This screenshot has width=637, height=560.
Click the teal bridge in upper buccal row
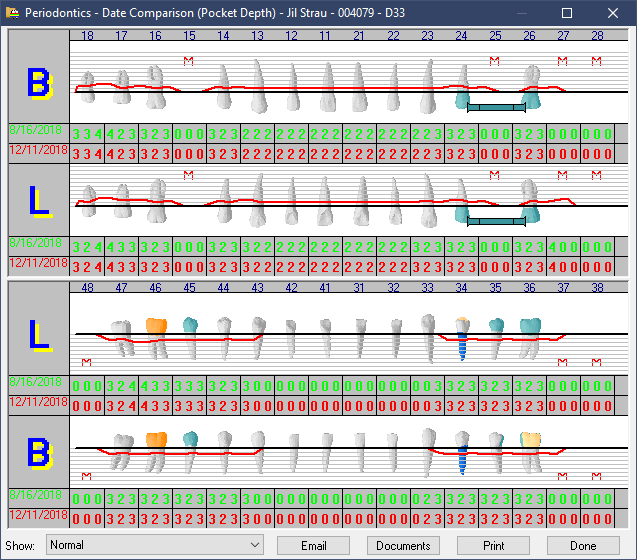(x=496, y=106)
